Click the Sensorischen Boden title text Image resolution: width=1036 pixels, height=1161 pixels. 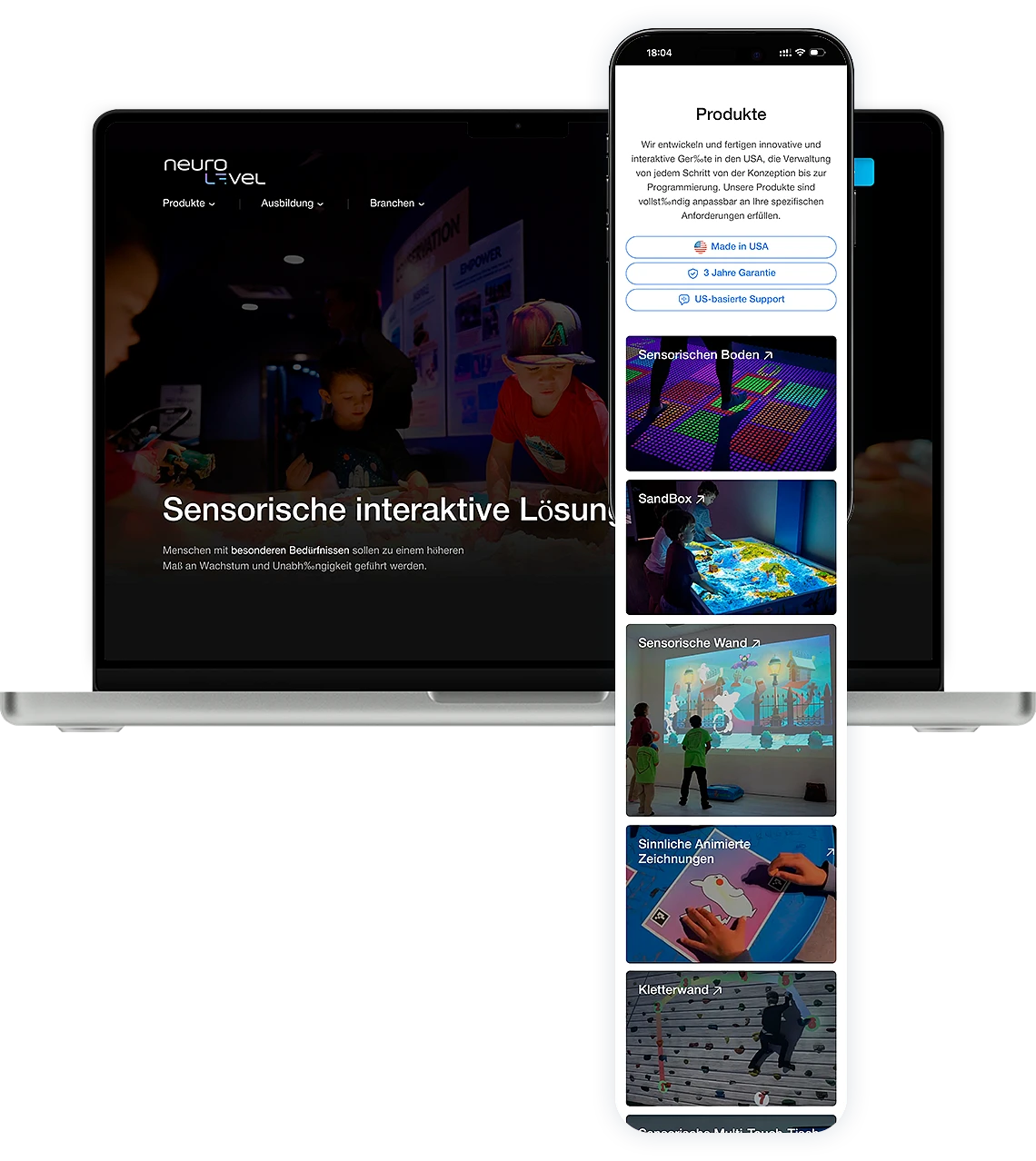click(699, 355)
